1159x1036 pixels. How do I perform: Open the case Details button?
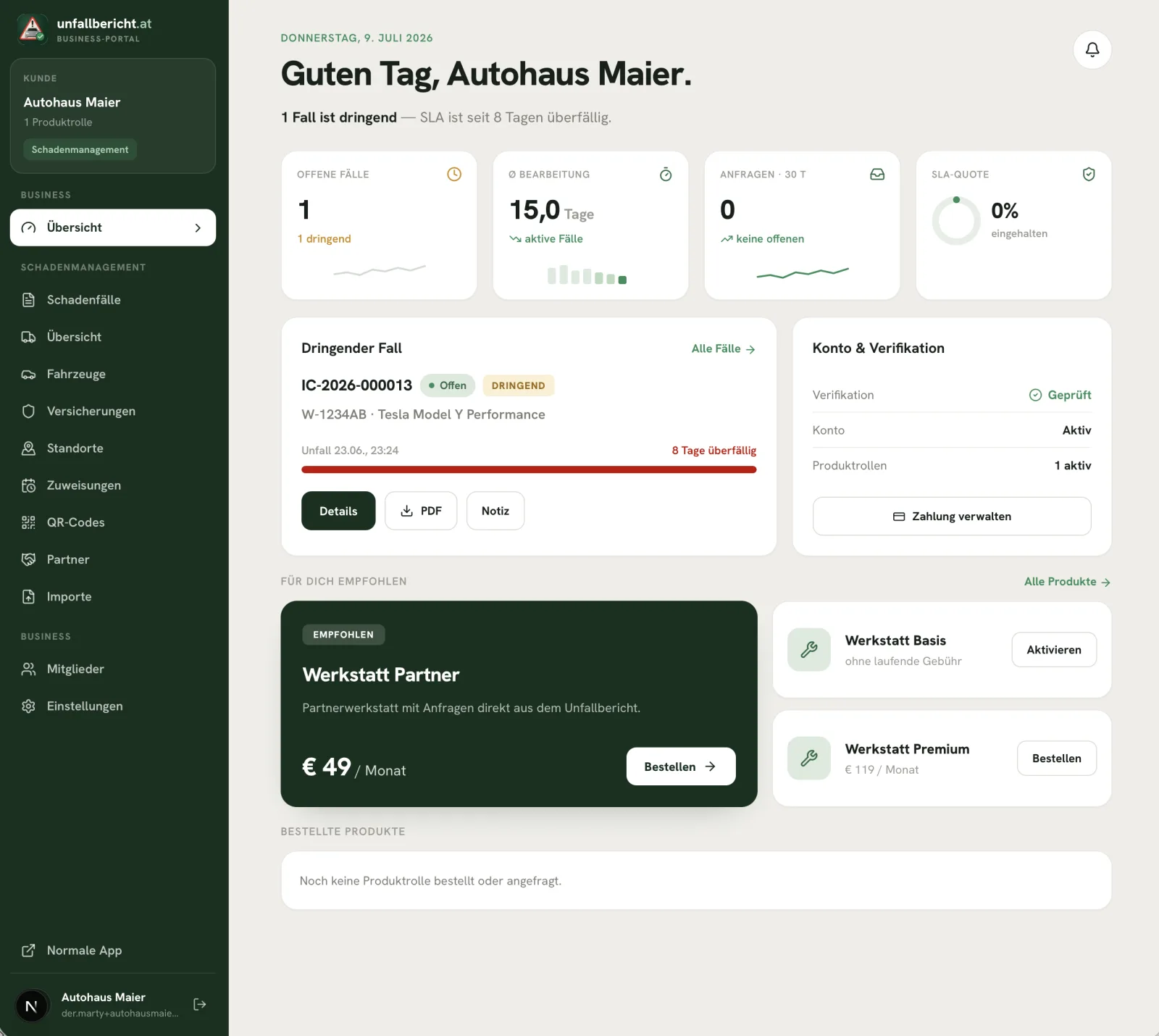point(338,511)
